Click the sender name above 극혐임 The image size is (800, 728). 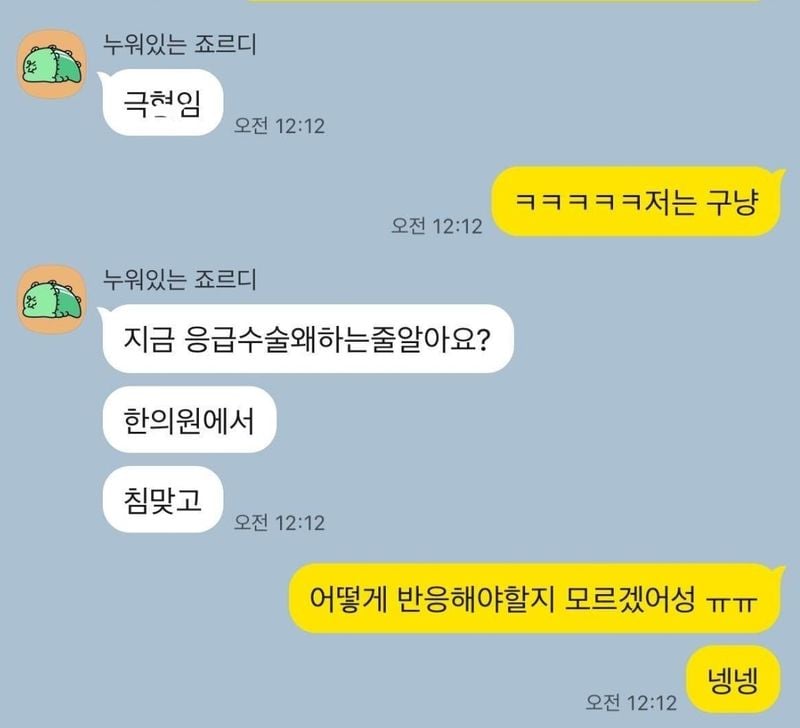(x=179, y=44)
